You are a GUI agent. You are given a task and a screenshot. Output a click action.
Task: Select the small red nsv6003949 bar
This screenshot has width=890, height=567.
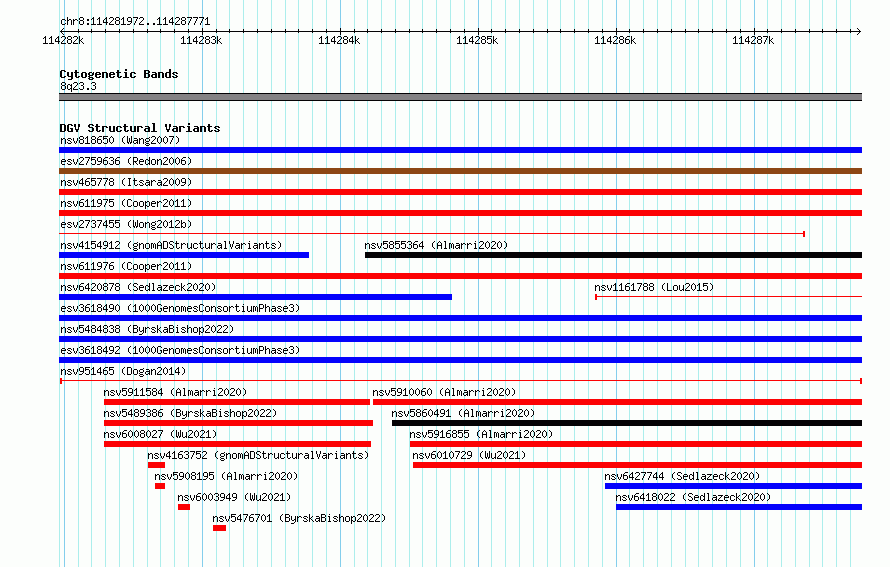click(x=184, y=507)
